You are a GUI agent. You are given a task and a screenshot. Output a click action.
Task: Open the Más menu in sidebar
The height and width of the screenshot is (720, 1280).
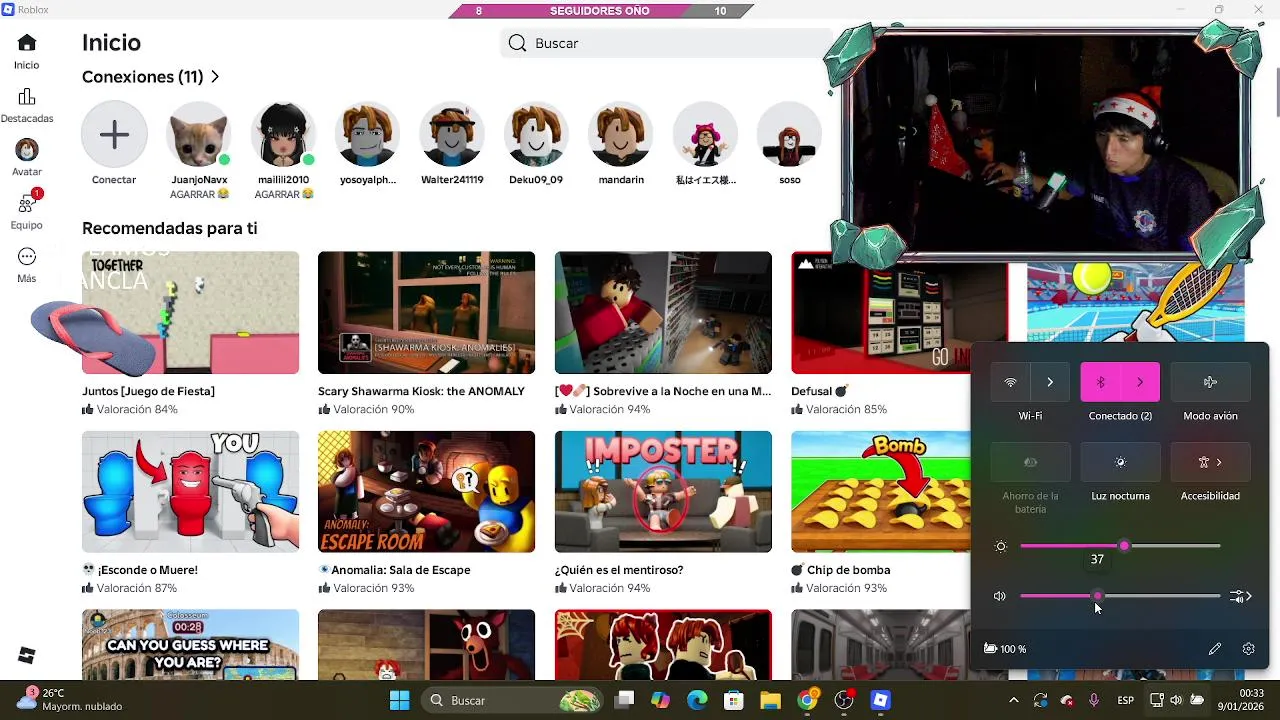tap(27, 265)
